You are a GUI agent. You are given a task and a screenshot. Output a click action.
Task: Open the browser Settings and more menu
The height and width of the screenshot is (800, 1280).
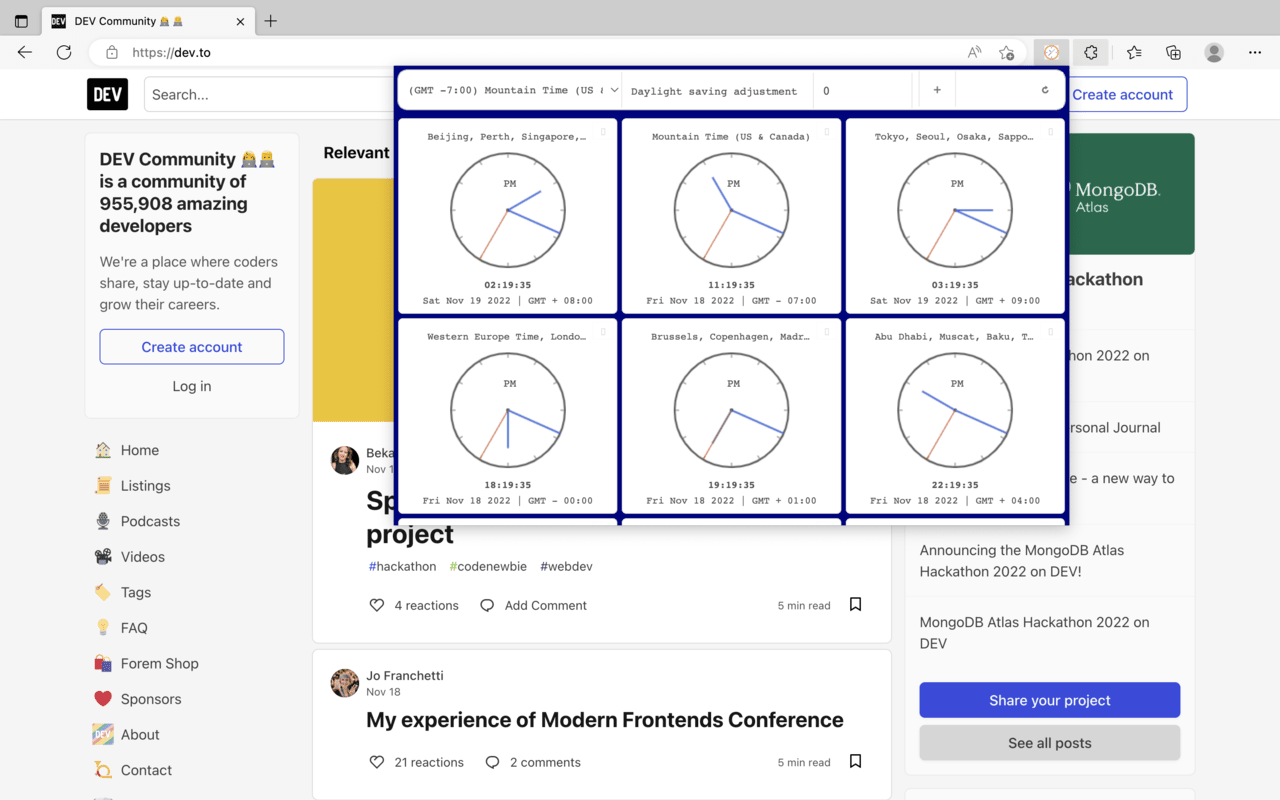pyautogui.click(x=1255, y=52)
